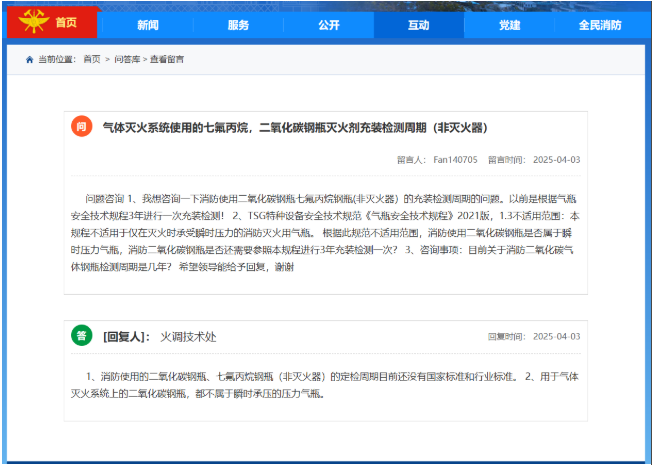Click the 首页 breadcrumb link
The height and width of the screenshot is (465, 652).
pyautogui.click(x=92, y=60)
